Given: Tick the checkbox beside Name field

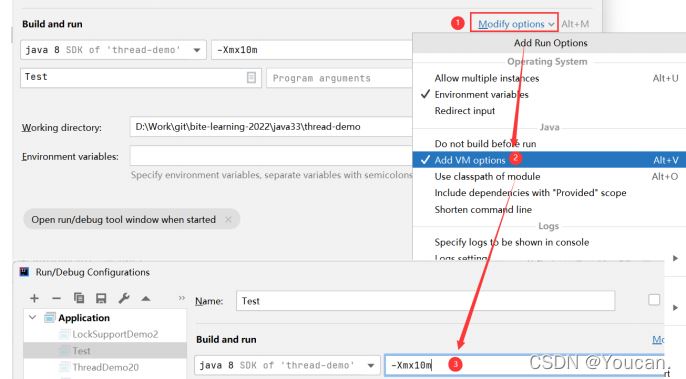Looking at the screenshot, I should [x=654, y=300].
